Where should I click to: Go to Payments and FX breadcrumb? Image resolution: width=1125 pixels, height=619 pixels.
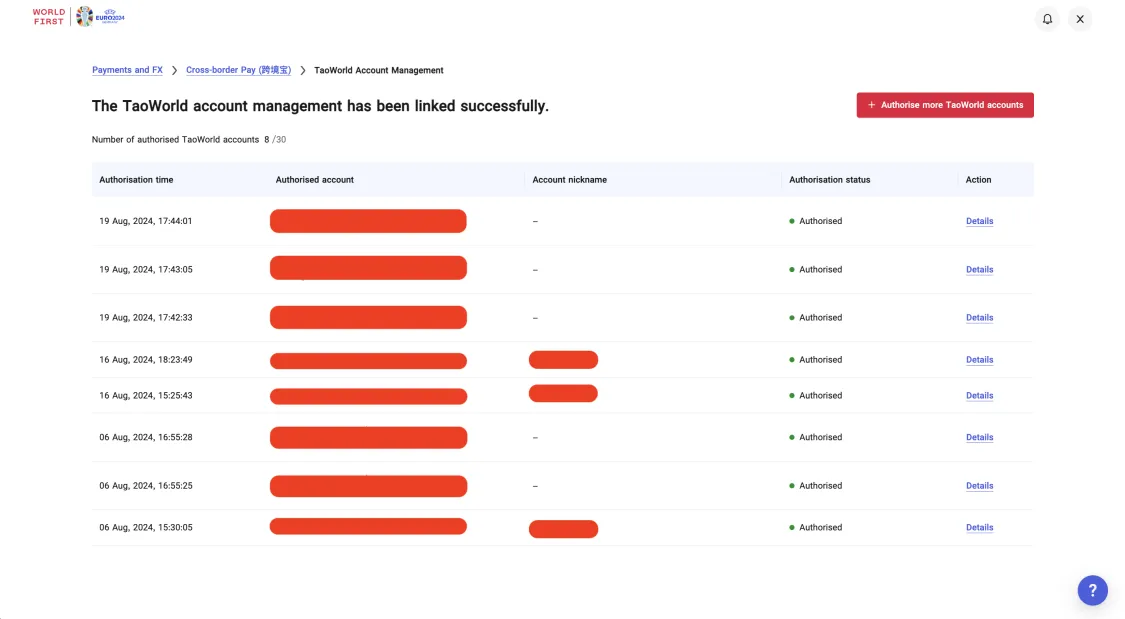pos(127,70)
